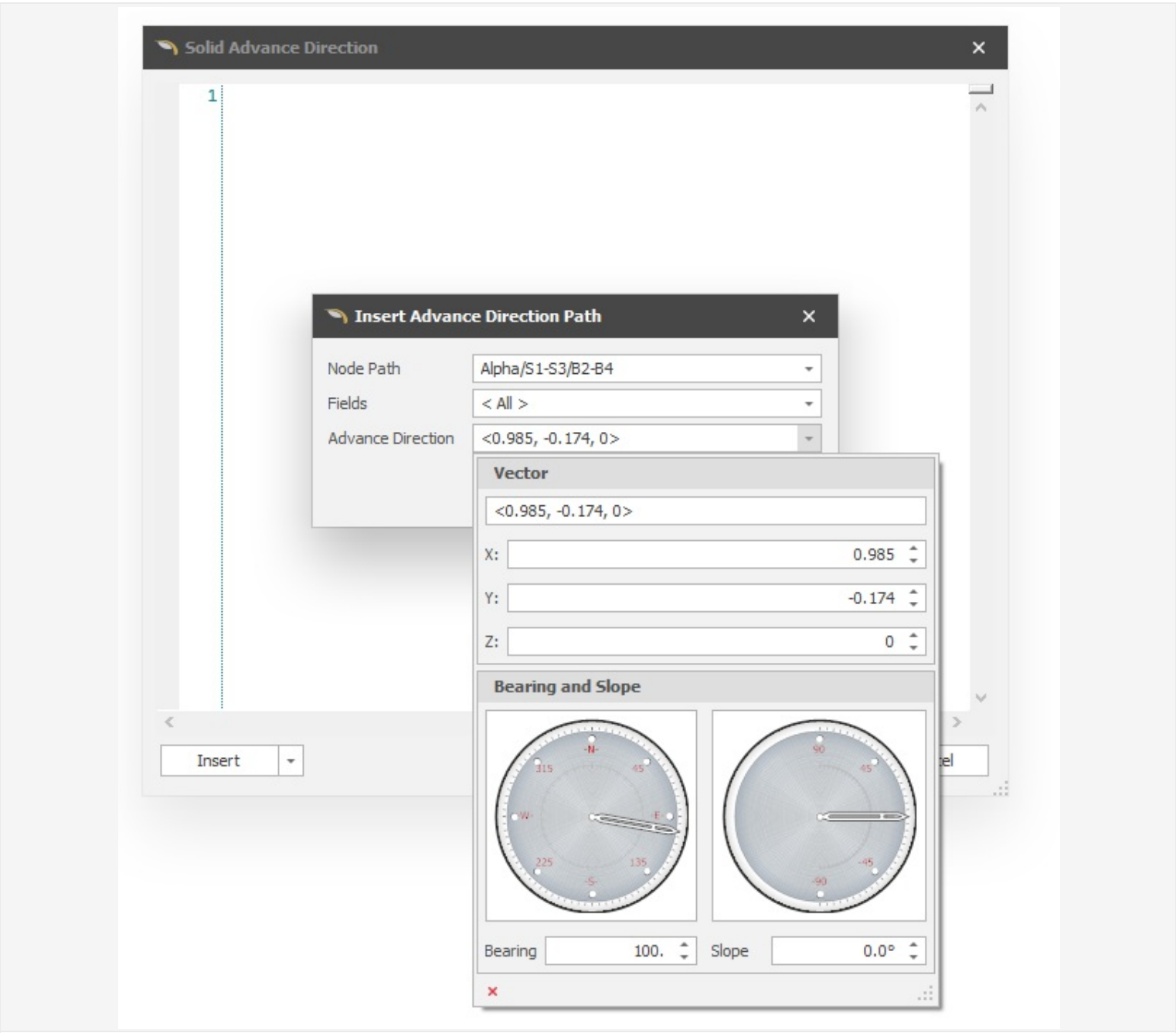The image size is (1176, 1033).
Task: Open the Node Path dropdown
Action: point(808,369)
